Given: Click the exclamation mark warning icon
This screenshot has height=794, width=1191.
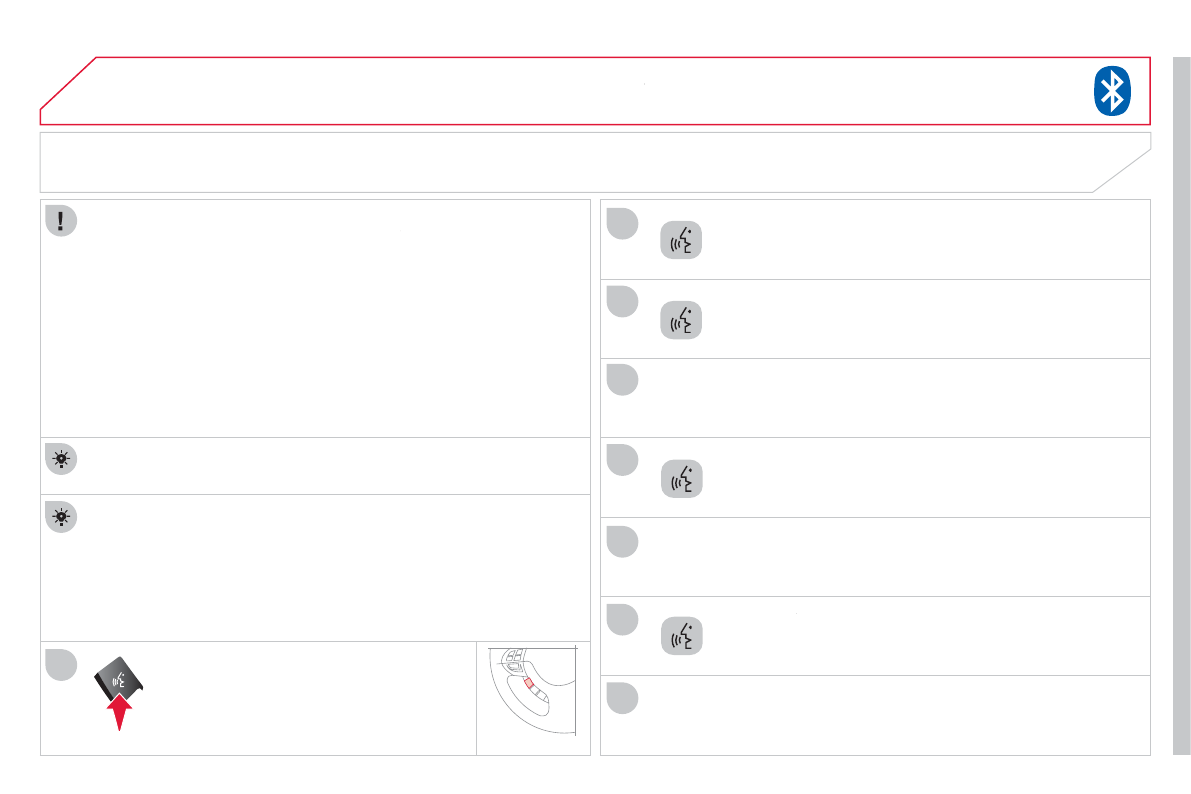Looking at the screenshot, I should click(61, 222).
